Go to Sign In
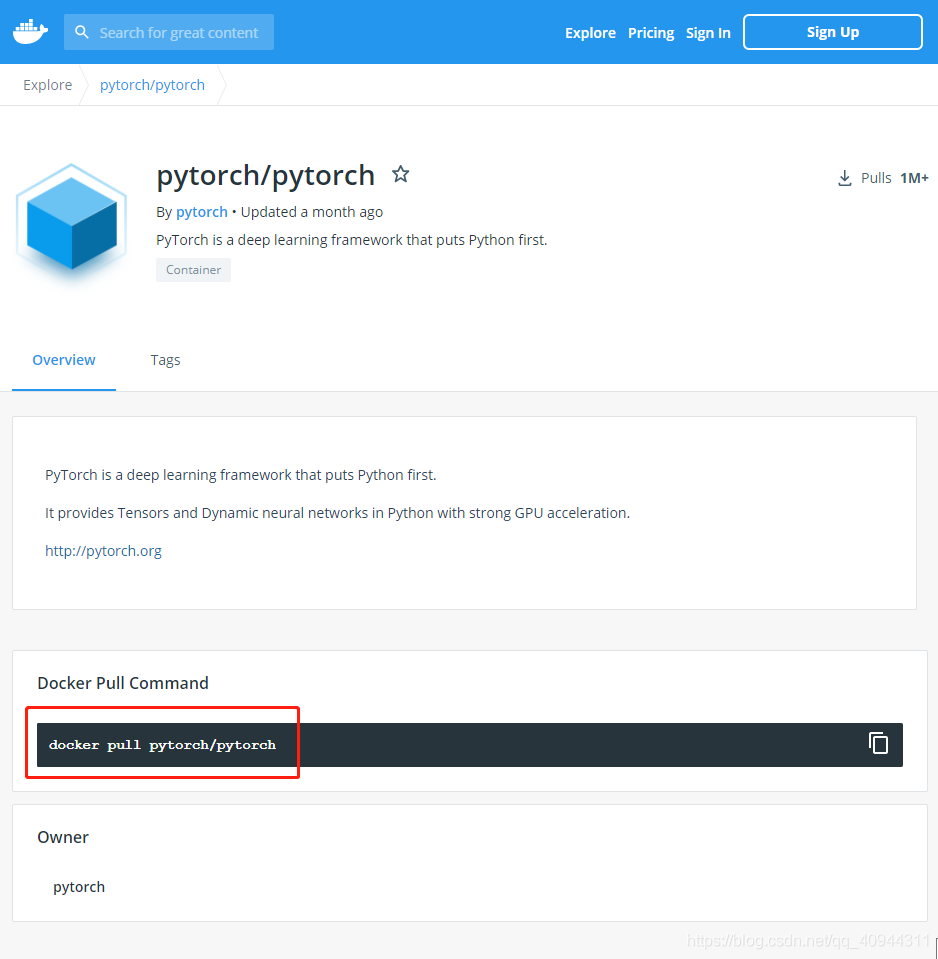 708,32
